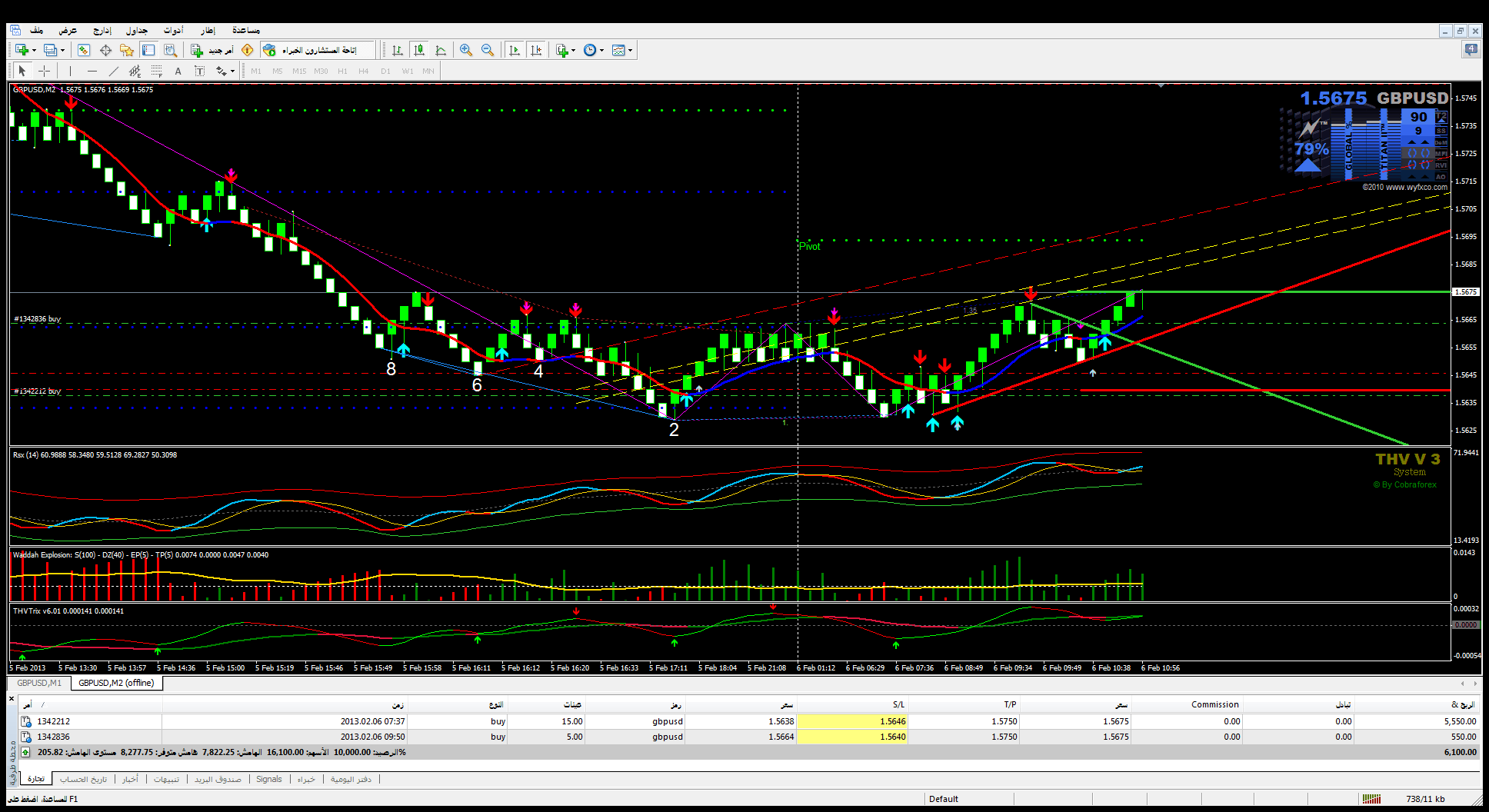Toggle chart auto scroll

pos(515,50)
